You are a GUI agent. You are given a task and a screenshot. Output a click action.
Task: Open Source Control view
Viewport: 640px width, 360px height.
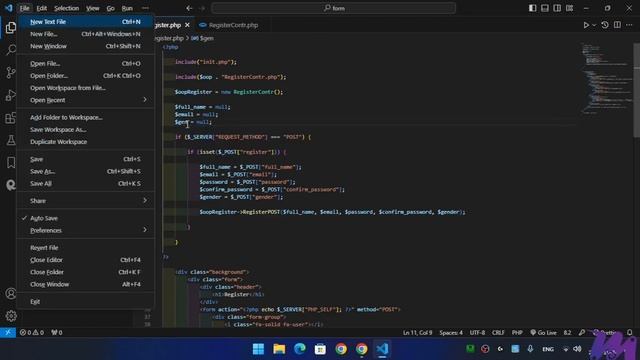point(11,73)
